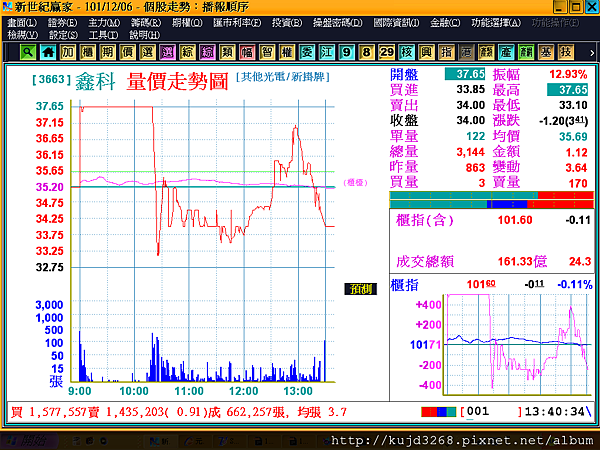Image resolution: width=600 pixels, height=450 pixels.
Task: Click the cyan 9 toolbar icon
Action: click(x=347, y=52)
